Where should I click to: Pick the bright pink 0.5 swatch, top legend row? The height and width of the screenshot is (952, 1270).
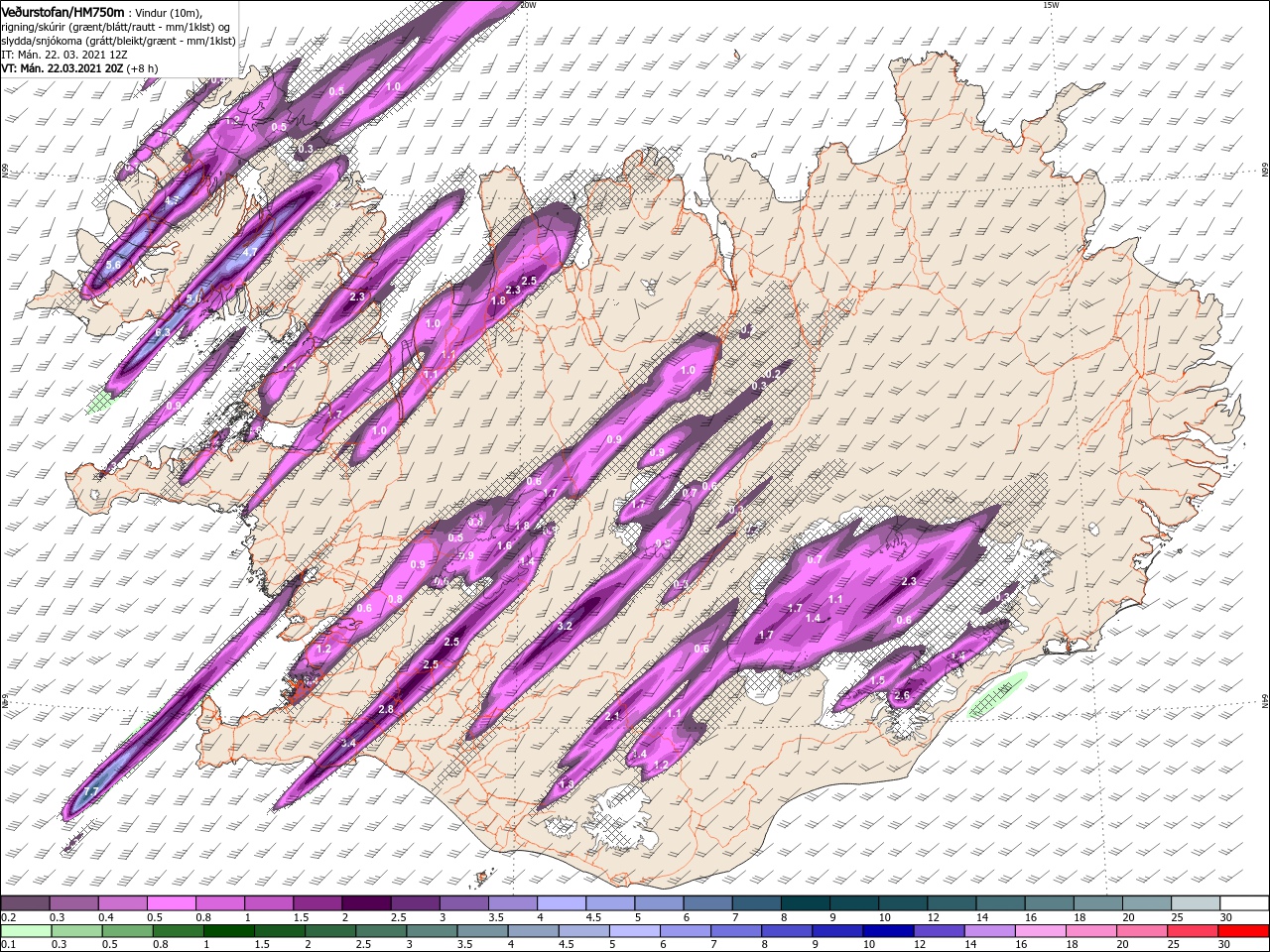pos(171,903)
